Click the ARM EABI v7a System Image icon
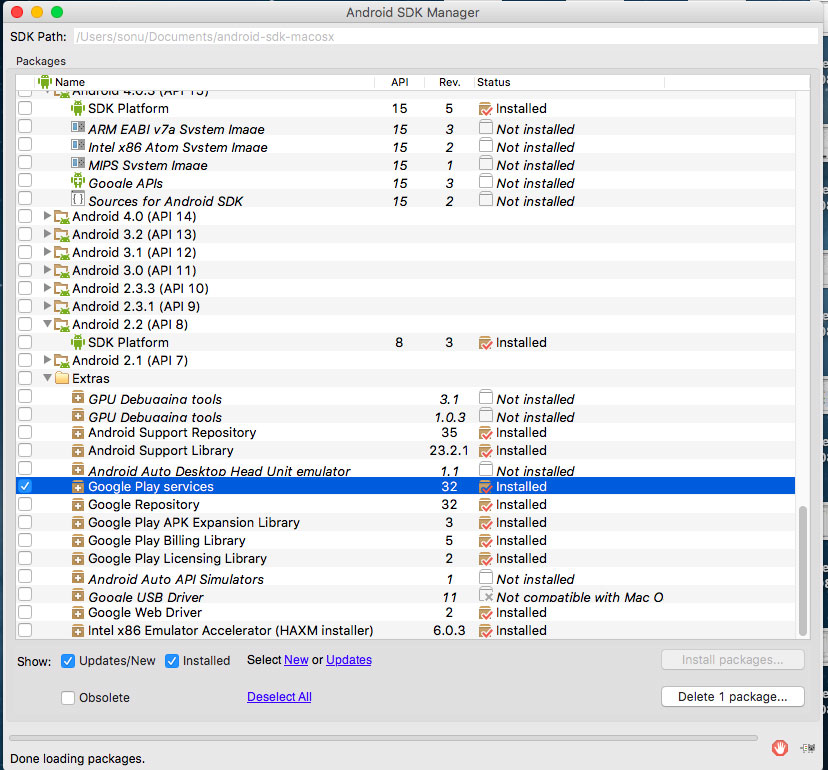 click(82, 129)
